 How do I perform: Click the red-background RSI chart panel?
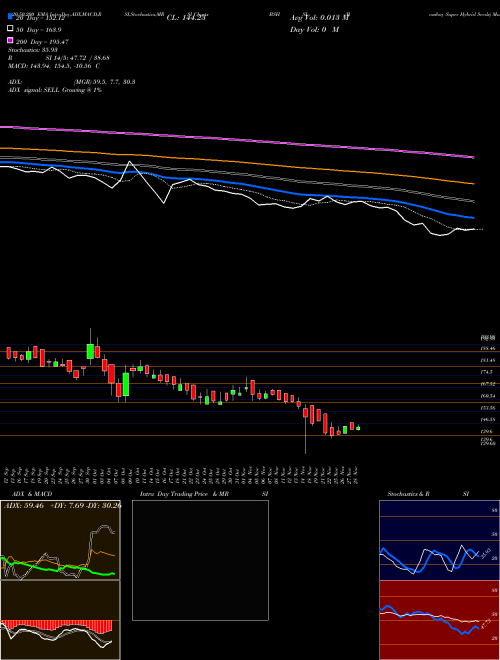pyautogui.click(x=439, y=620)
